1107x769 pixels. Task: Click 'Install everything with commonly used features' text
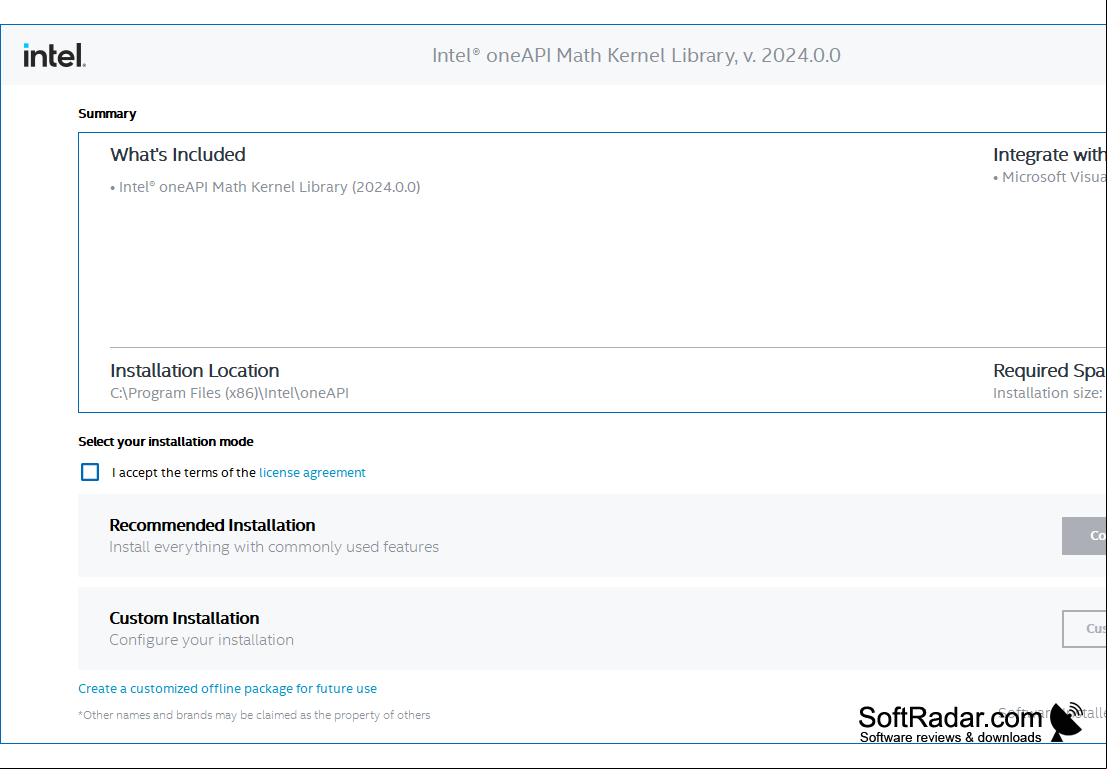(x=274, y=547)
